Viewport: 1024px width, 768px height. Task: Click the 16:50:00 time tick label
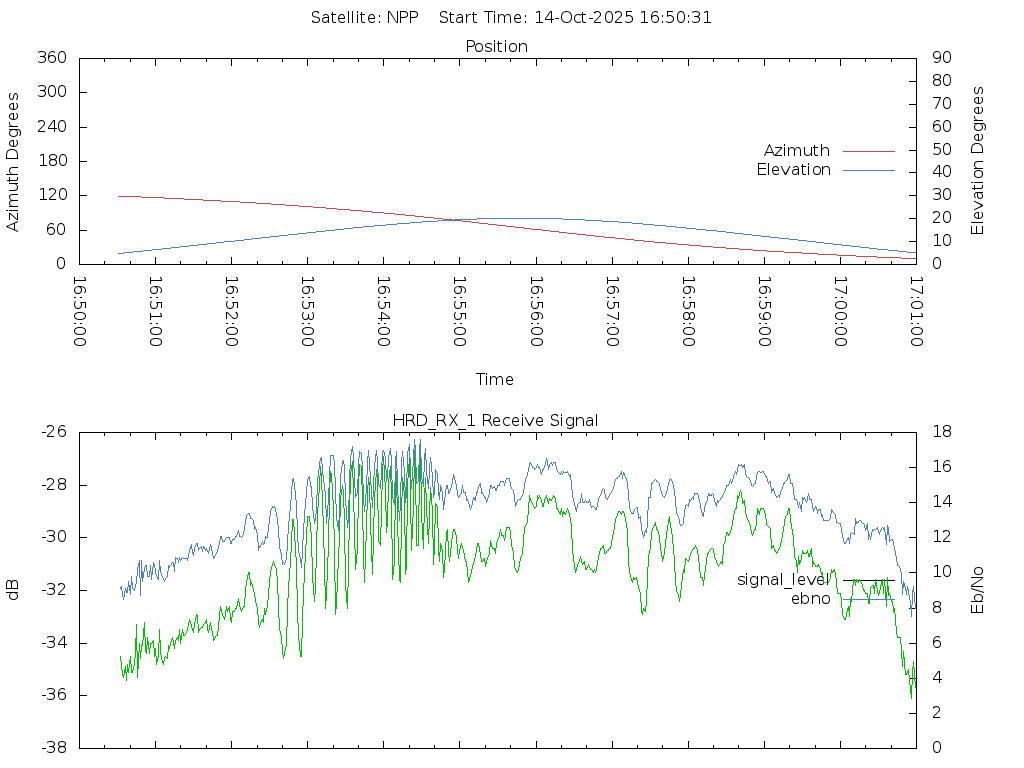pos(80,311)
